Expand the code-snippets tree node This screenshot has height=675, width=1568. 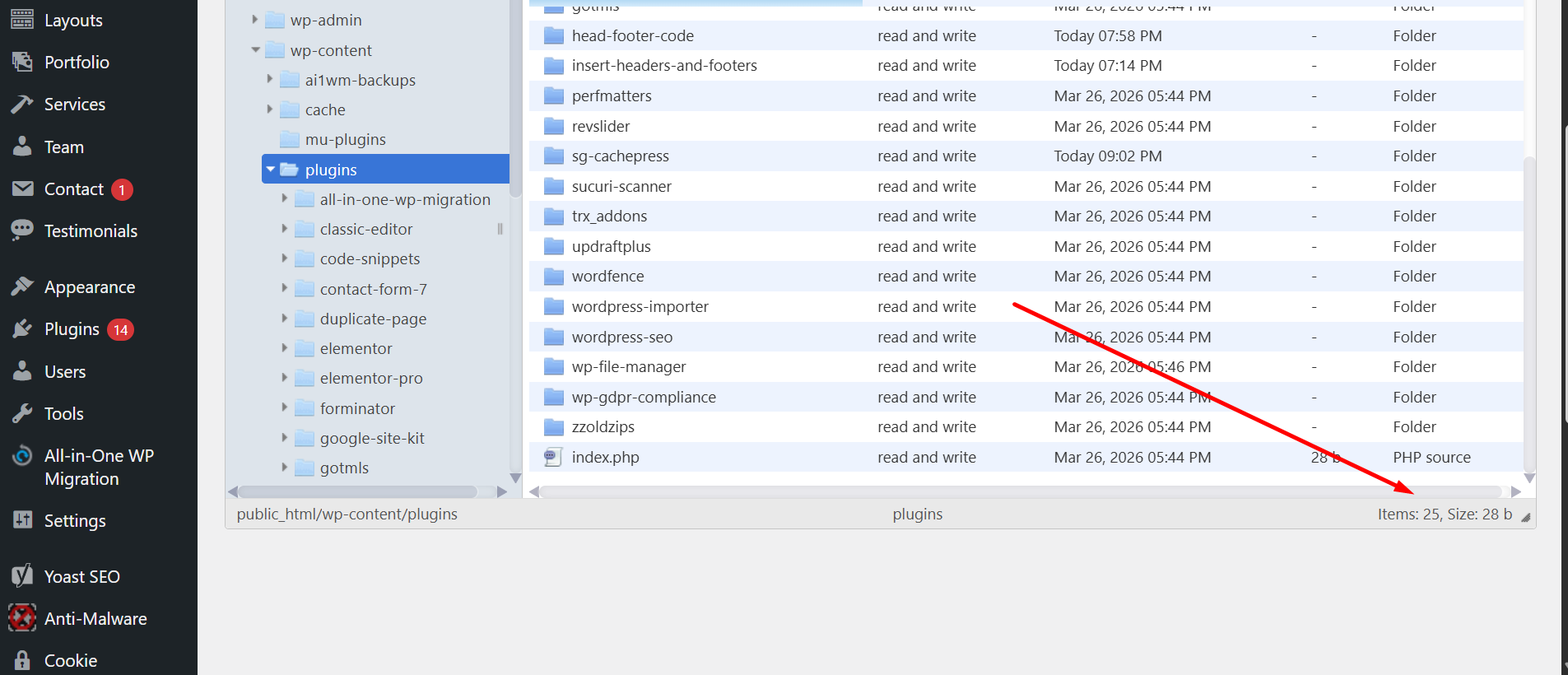pos(284,258)
